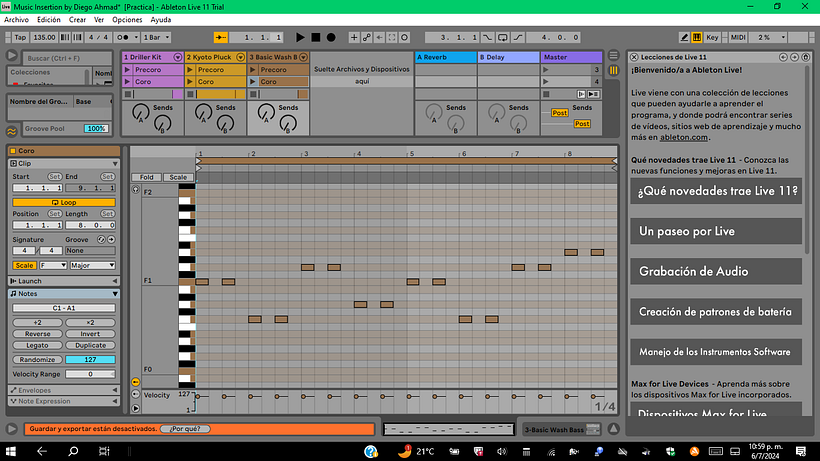Click the Fold button in piano roll
The image size is (820, 461).
(x=146, y=177)
